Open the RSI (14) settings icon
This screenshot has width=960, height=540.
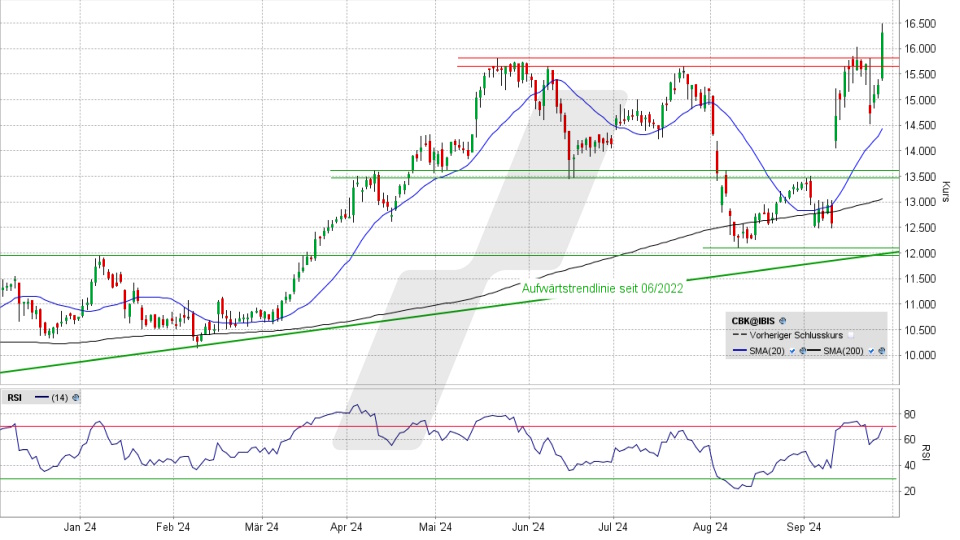tap(76, 398)
